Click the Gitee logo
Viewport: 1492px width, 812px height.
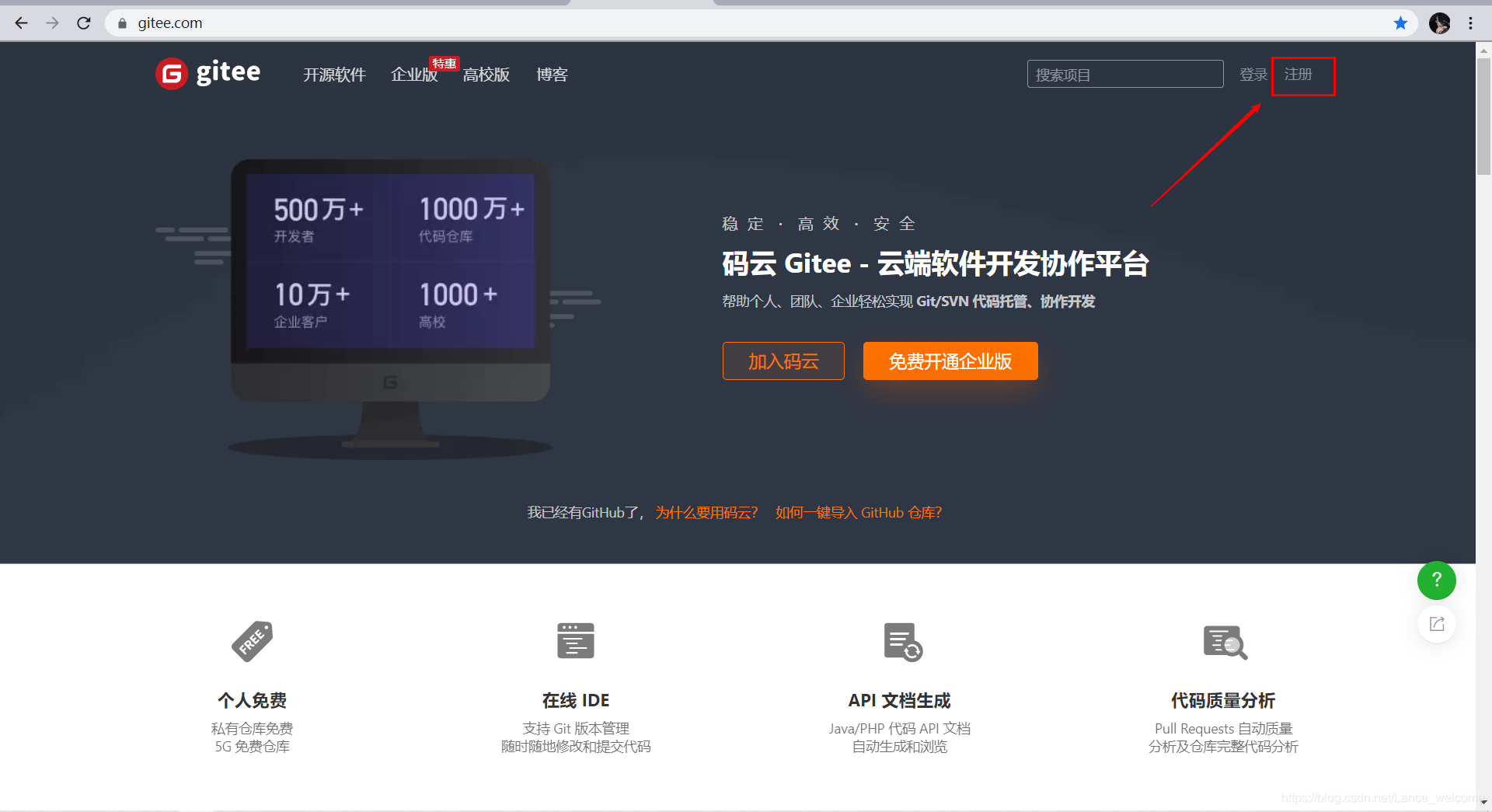(207, 72)
